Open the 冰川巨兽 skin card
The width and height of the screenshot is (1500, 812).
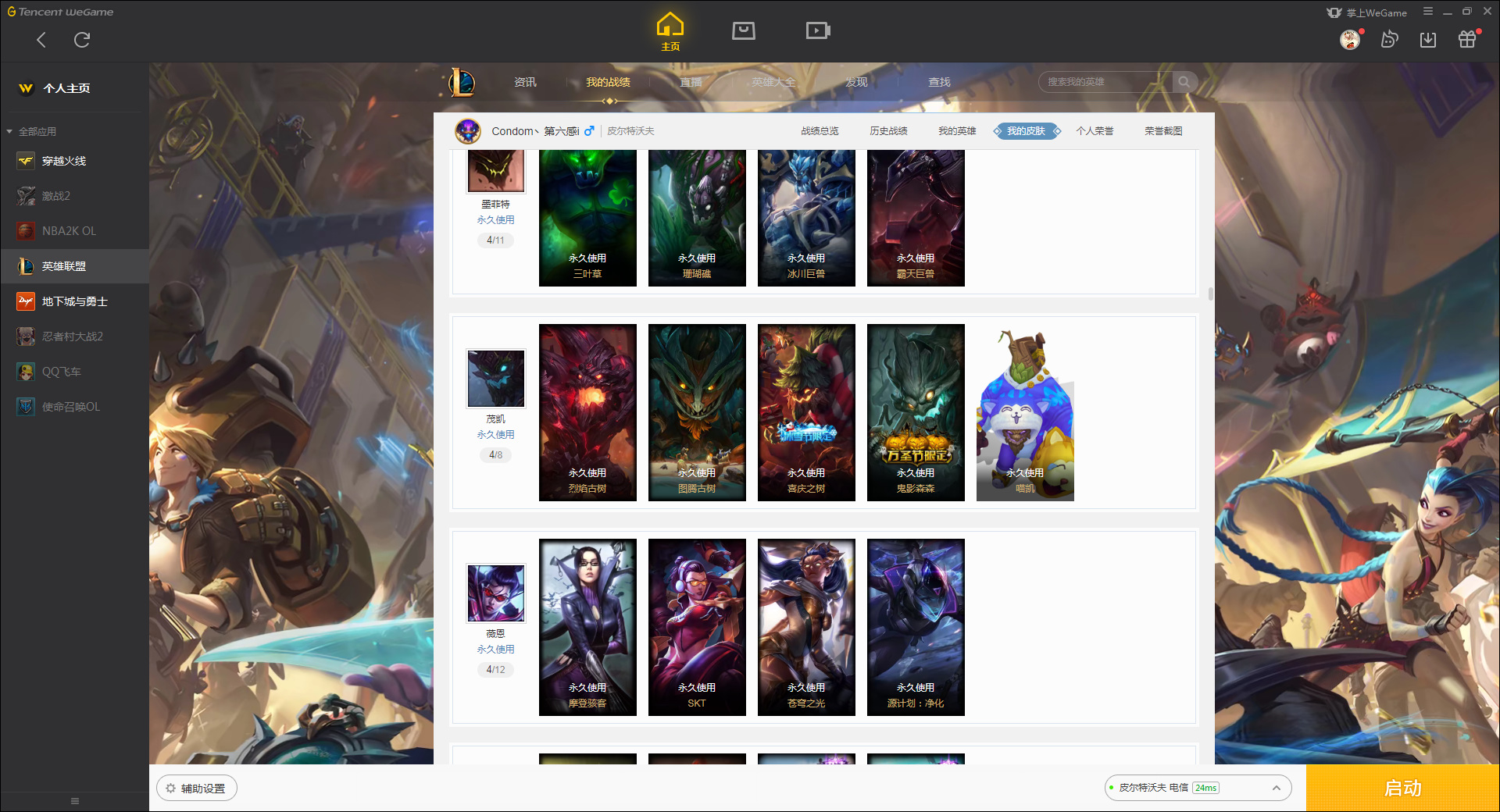(806, 218)
